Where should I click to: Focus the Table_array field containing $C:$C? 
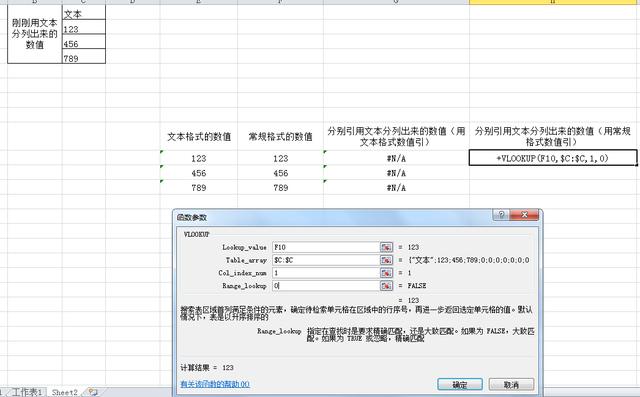[x=326, y=260]
